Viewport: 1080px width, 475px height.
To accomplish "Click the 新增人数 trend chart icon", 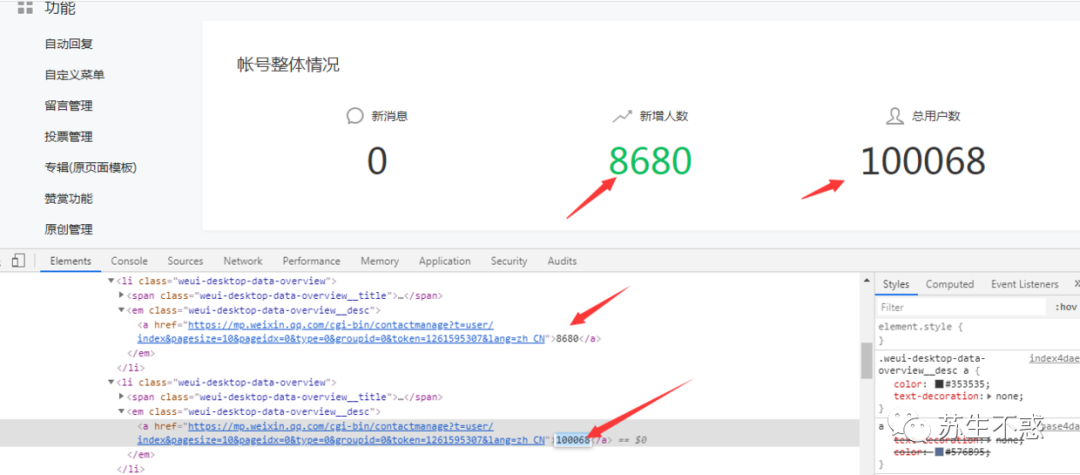I will pyautogui.click(x=622, y=116).
